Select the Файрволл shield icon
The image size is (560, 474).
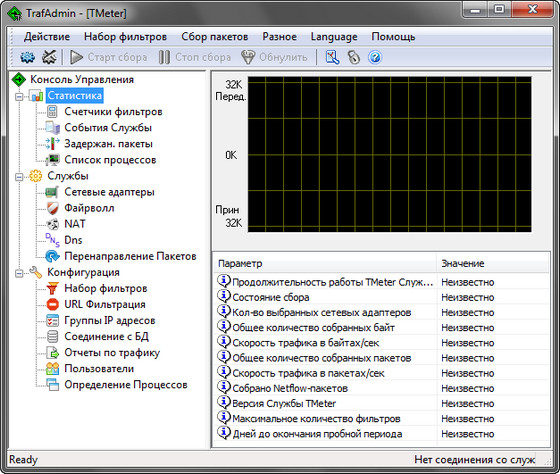click(52, 208)
